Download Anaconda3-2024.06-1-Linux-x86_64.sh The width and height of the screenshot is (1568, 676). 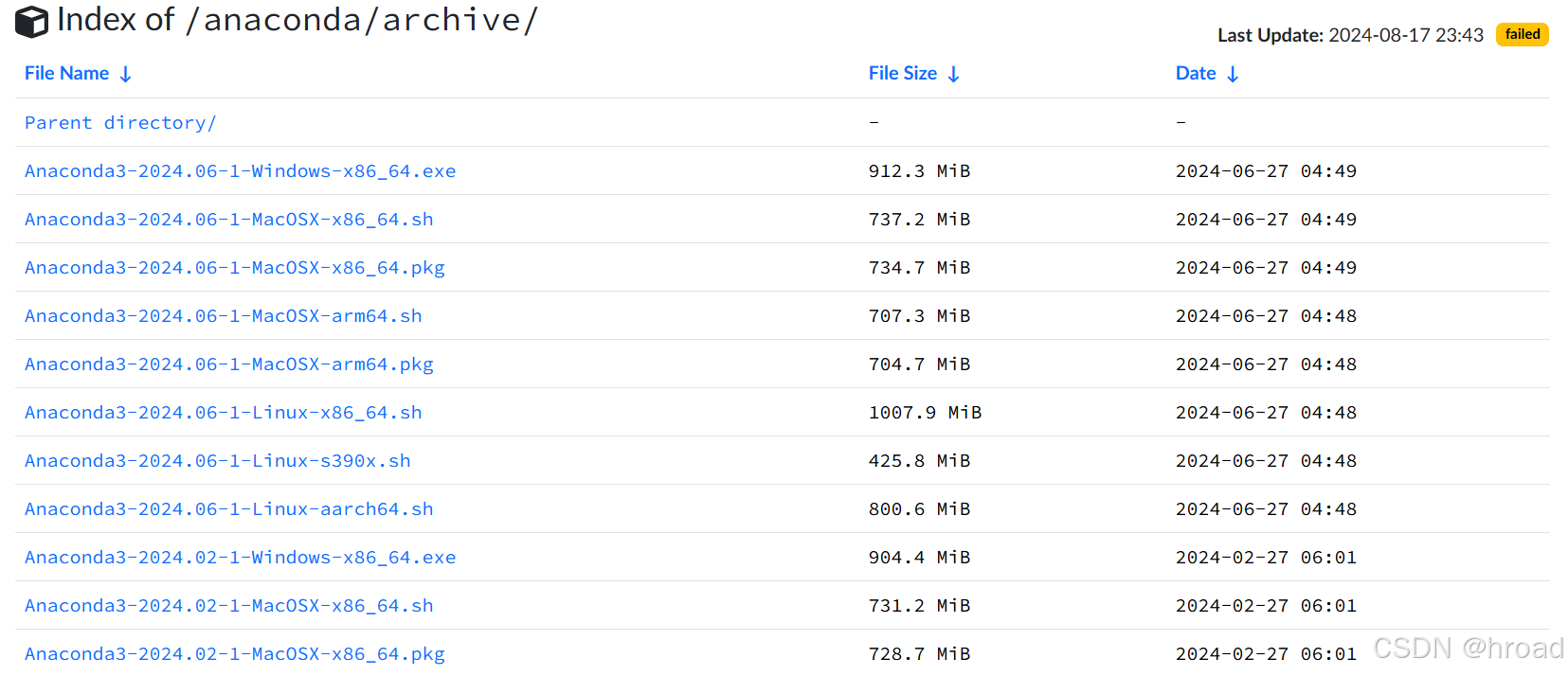point(224,413)
